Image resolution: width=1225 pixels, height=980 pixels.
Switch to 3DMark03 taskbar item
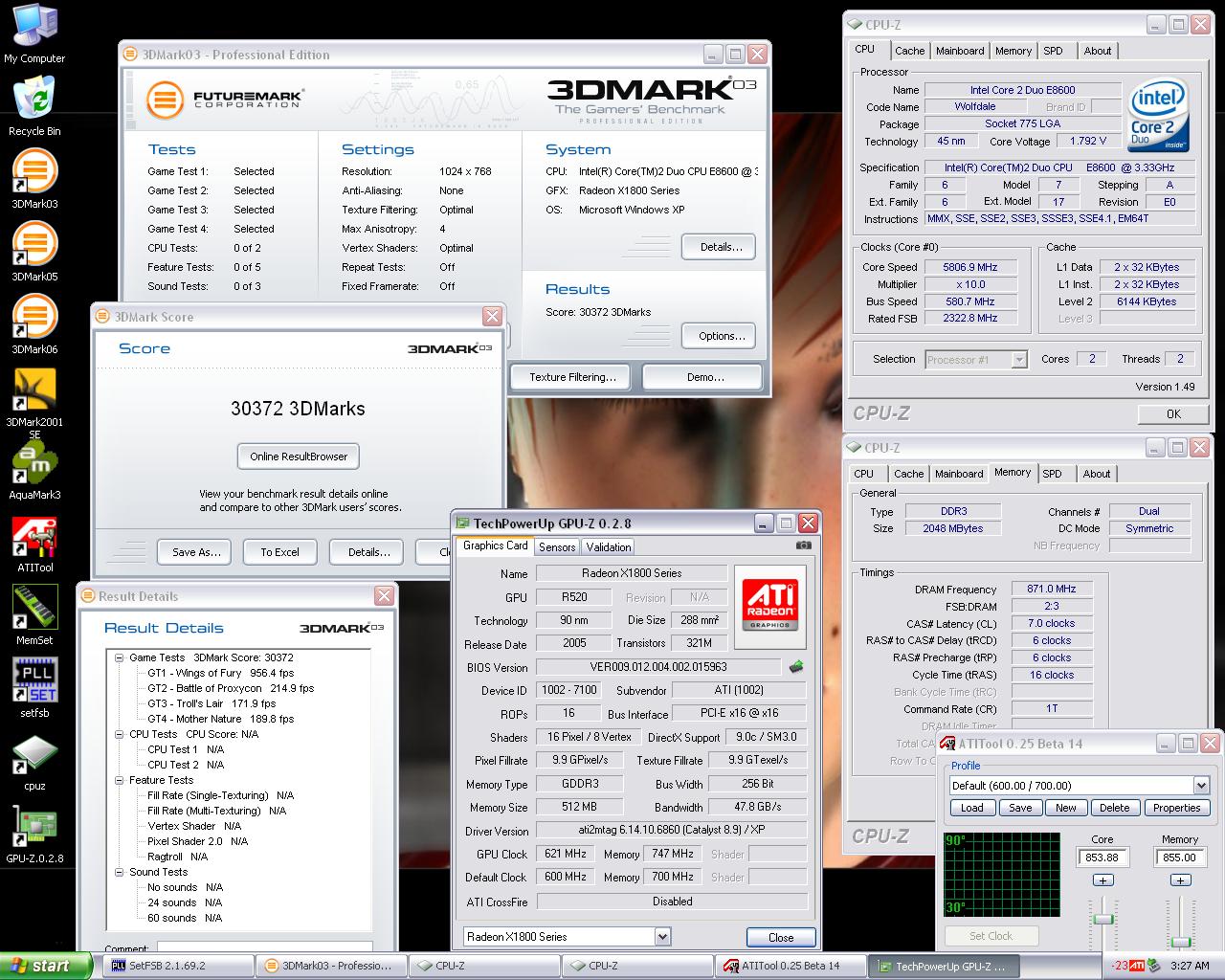[333, 966]
